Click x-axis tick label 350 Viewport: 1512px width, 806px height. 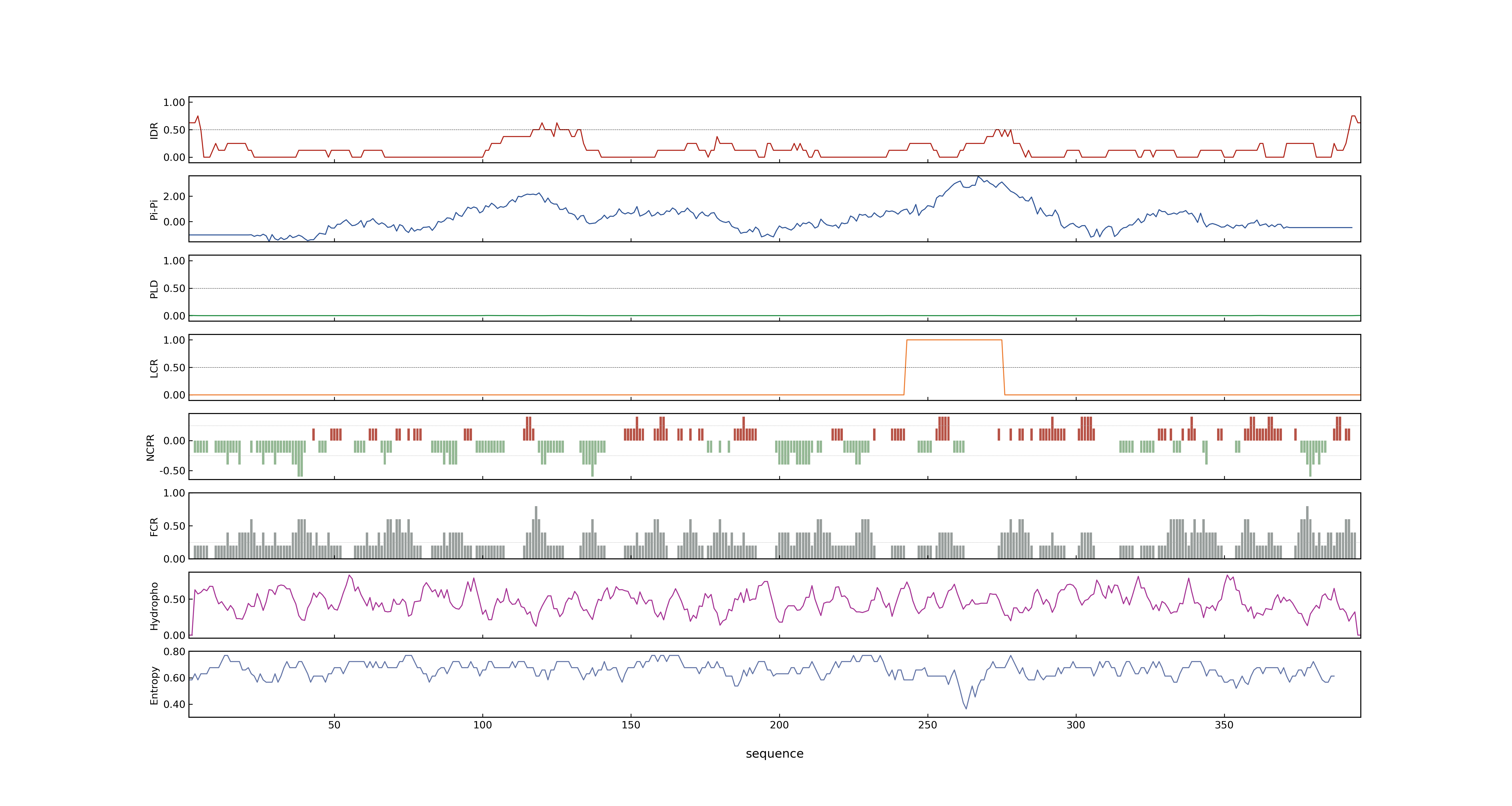click(1224, 725)
